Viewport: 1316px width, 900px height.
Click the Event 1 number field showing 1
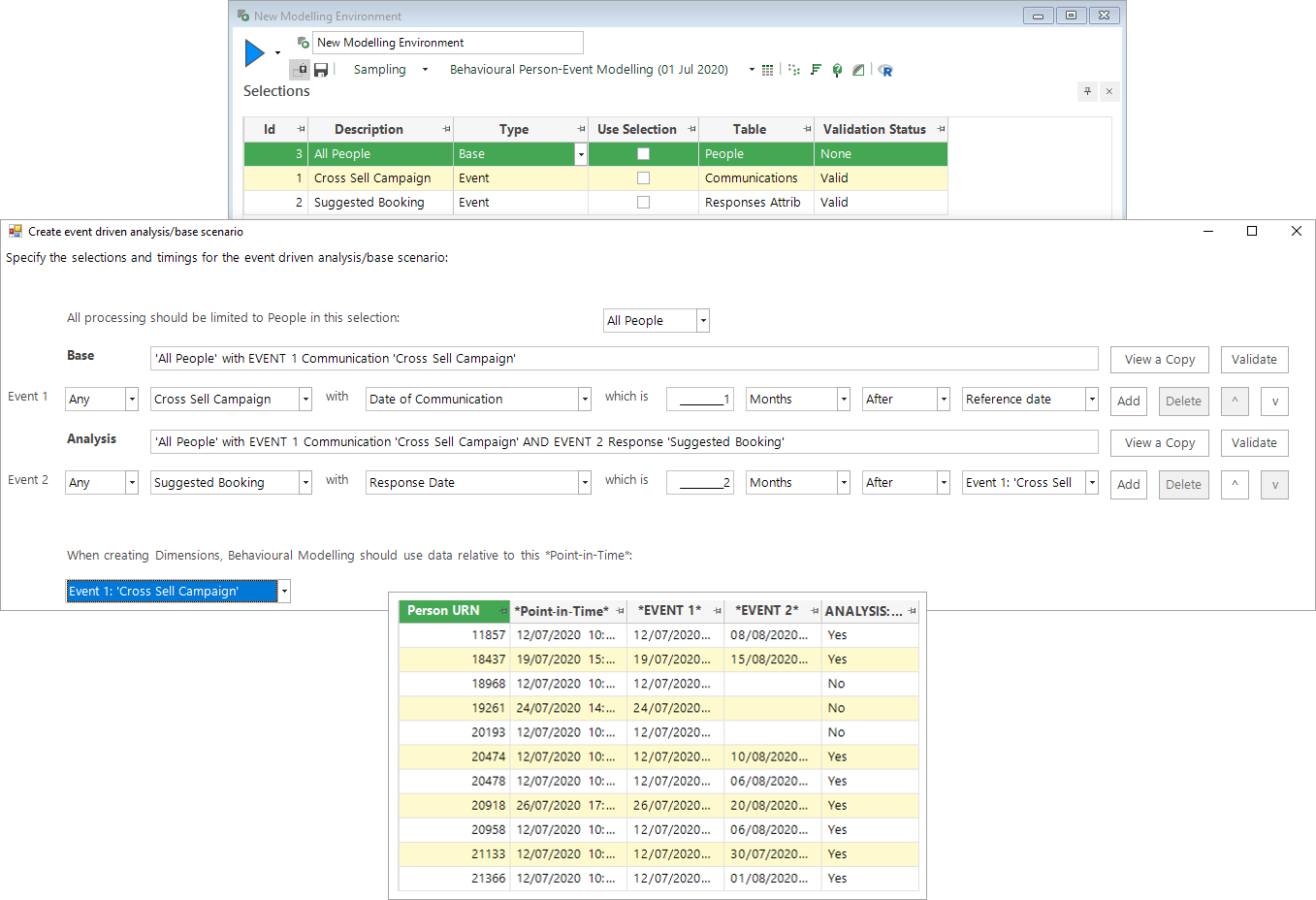point(699,400)
